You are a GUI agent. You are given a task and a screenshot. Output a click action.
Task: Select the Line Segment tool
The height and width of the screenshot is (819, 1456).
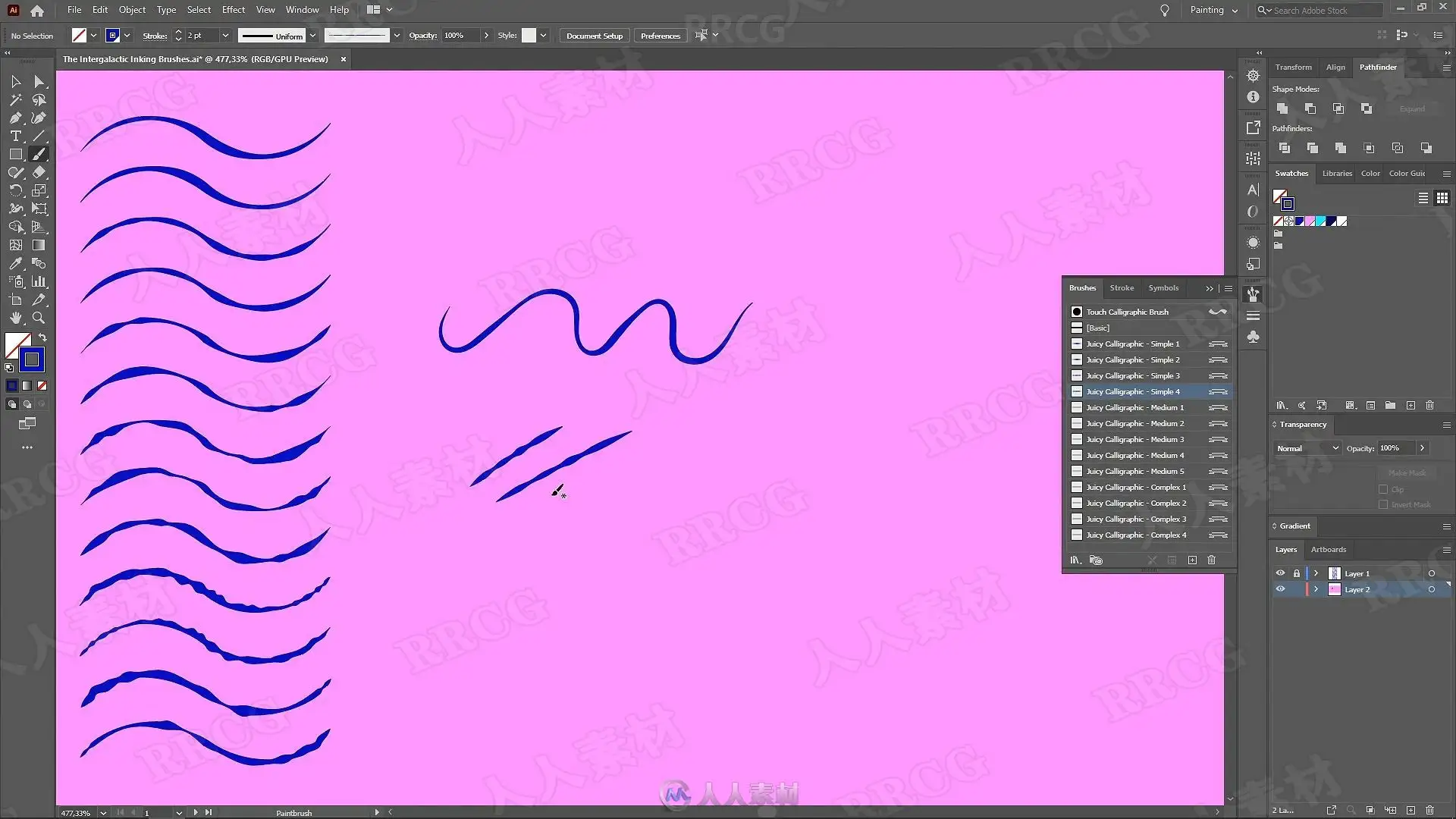[x=39, y=136]
